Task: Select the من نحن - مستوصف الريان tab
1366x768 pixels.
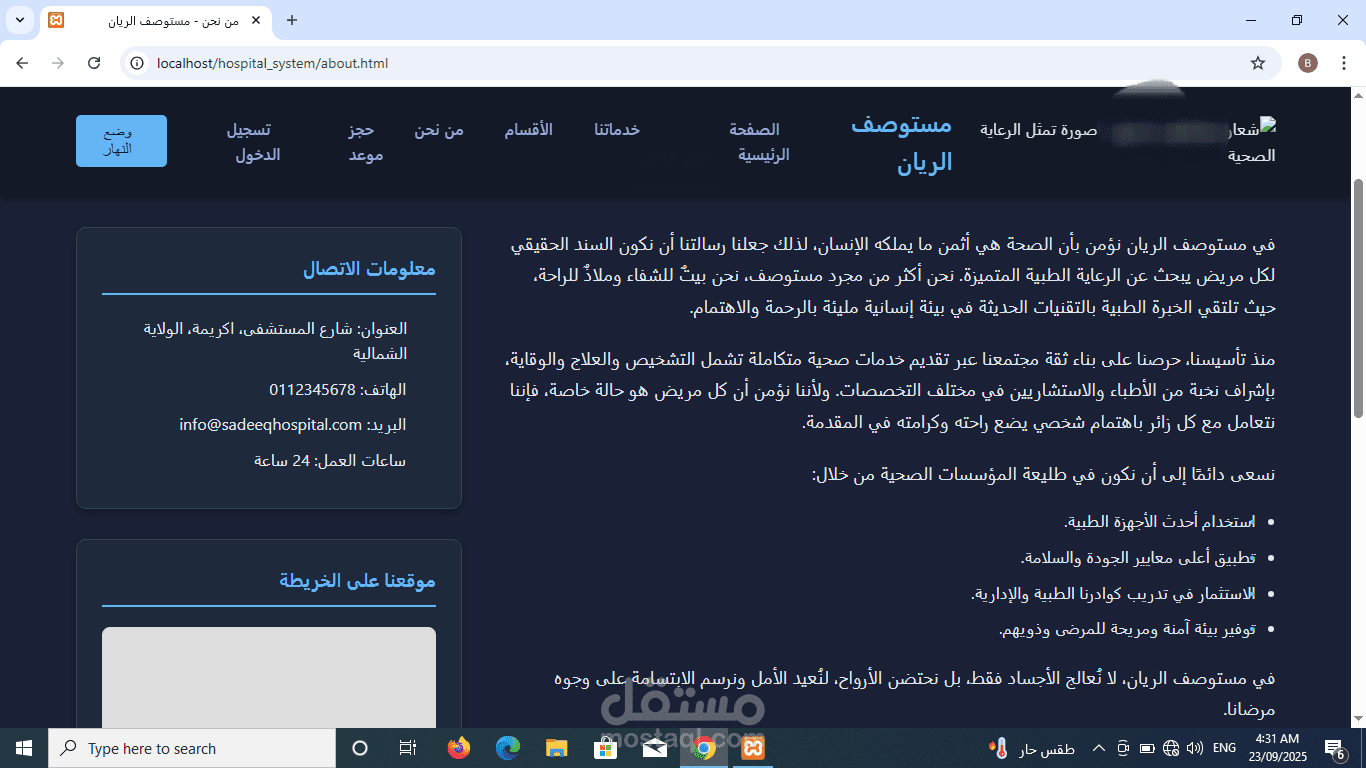Action: (x=155, y=21)
